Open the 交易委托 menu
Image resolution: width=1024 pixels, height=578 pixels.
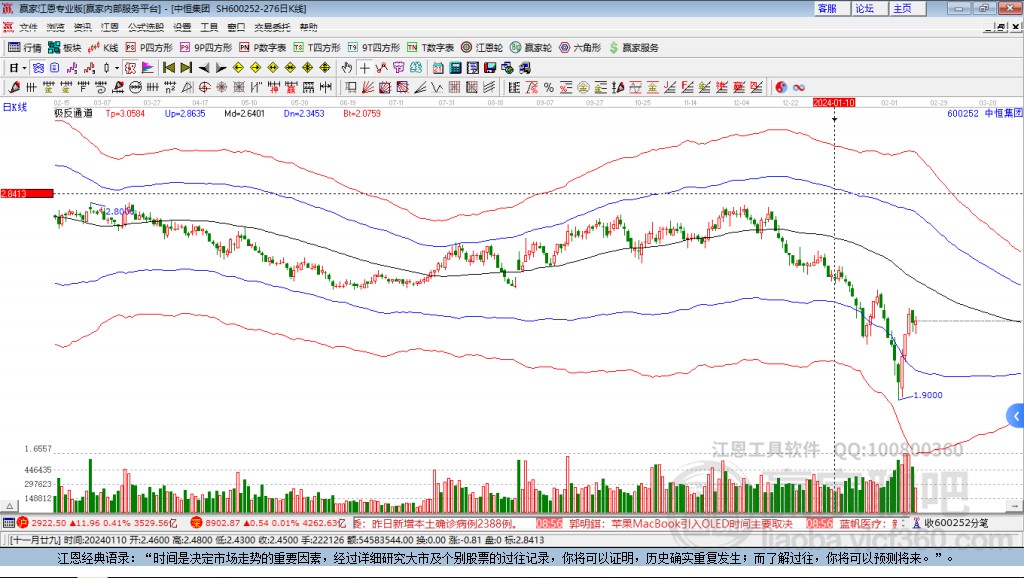coord(270,27)
